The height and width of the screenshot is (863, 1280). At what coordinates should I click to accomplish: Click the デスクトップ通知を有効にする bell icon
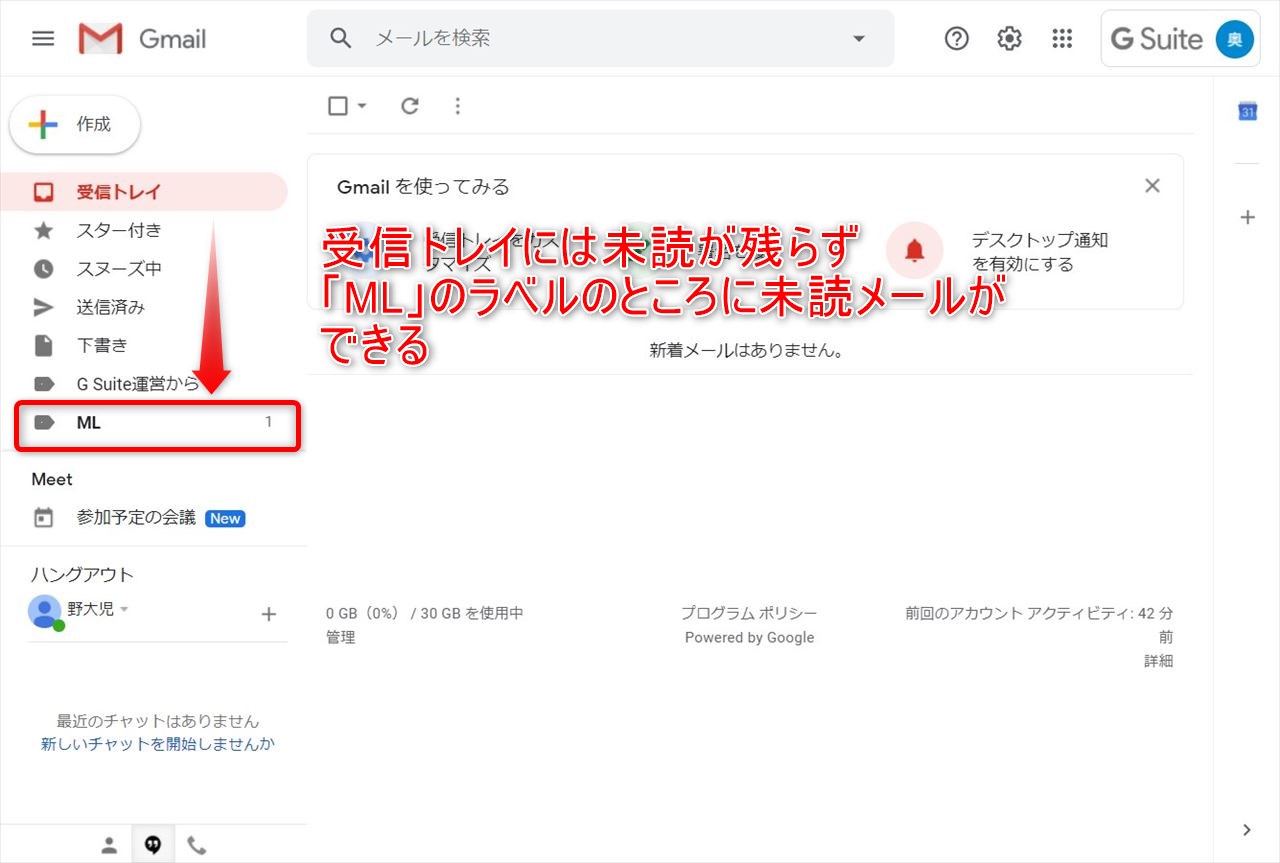pos(914,250)
